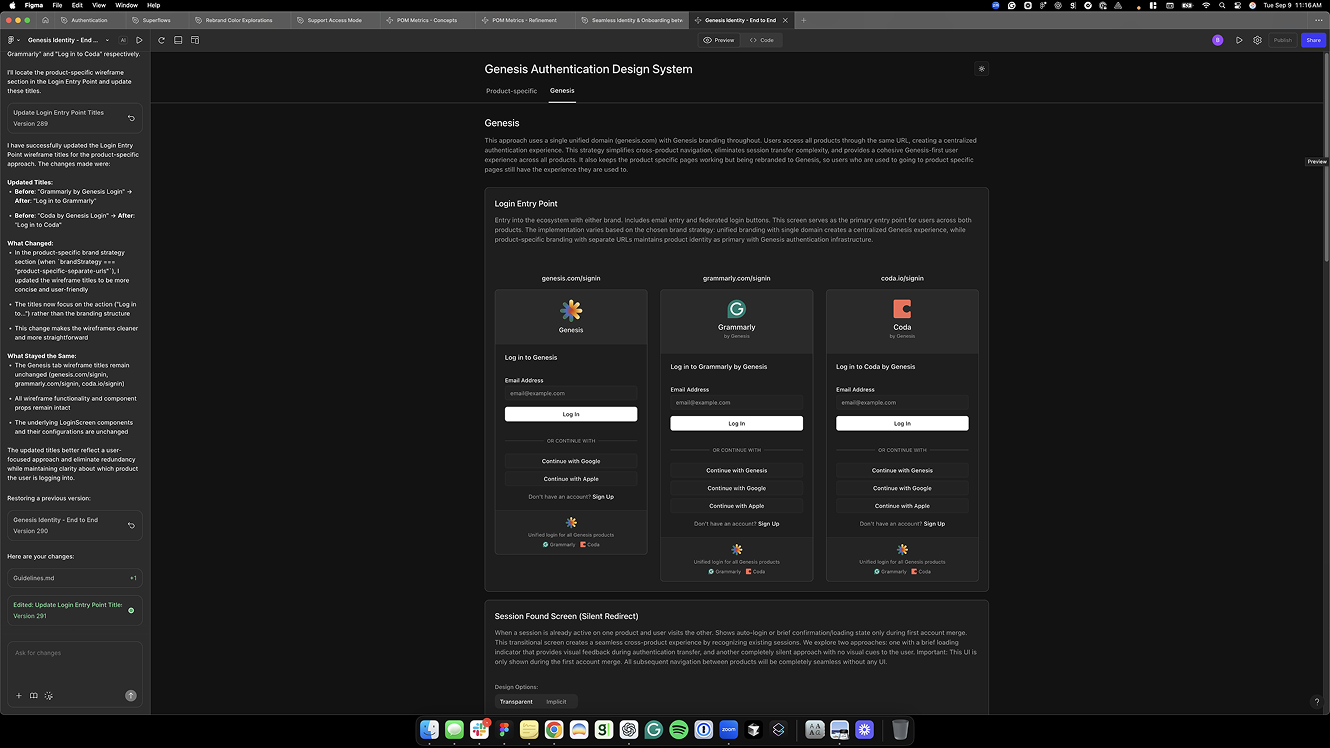The width and height of the screenshot is (1330, 748).
Task: Toggle the theme sun icon in preview
Action: [981, 69]
